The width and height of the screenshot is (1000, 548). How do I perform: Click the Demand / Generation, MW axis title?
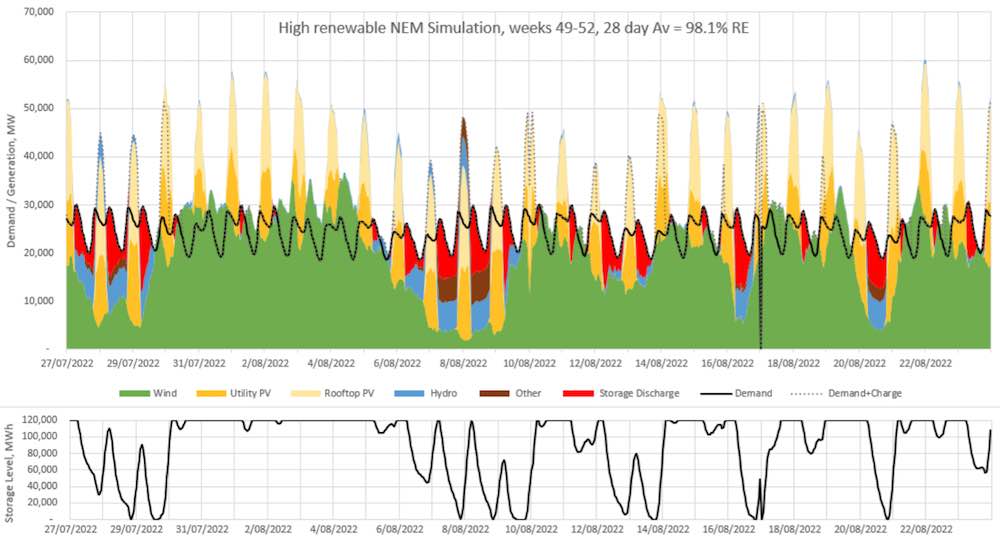point(10,181)
